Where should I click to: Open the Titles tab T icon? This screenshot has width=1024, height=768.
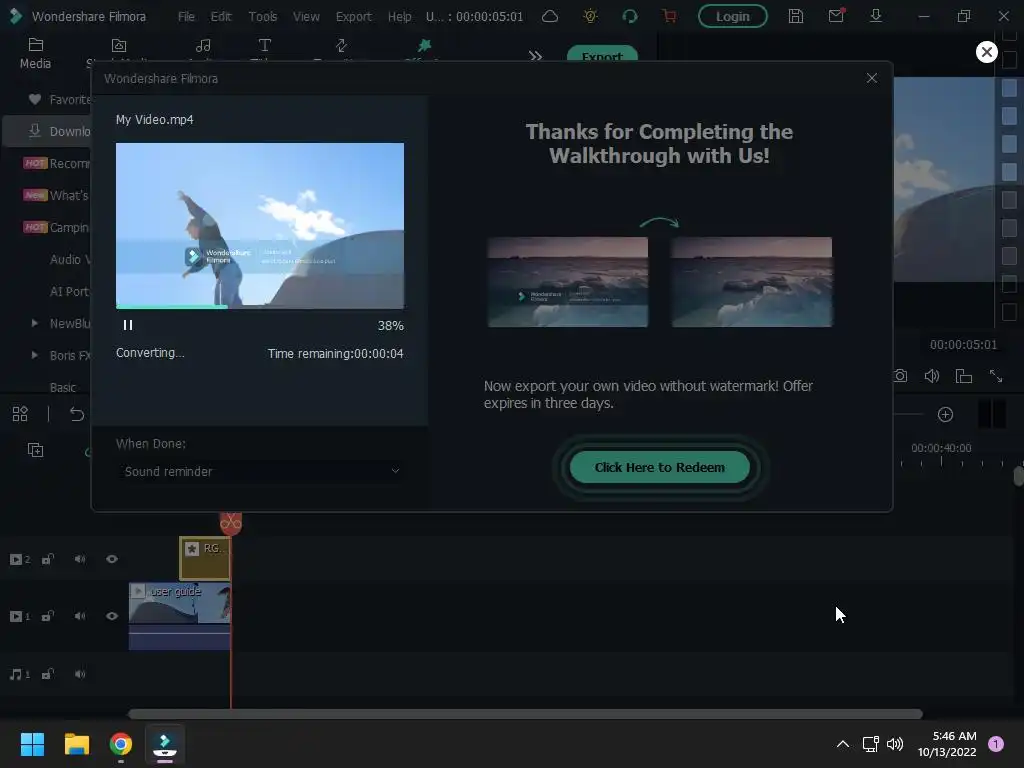point(264,46)
